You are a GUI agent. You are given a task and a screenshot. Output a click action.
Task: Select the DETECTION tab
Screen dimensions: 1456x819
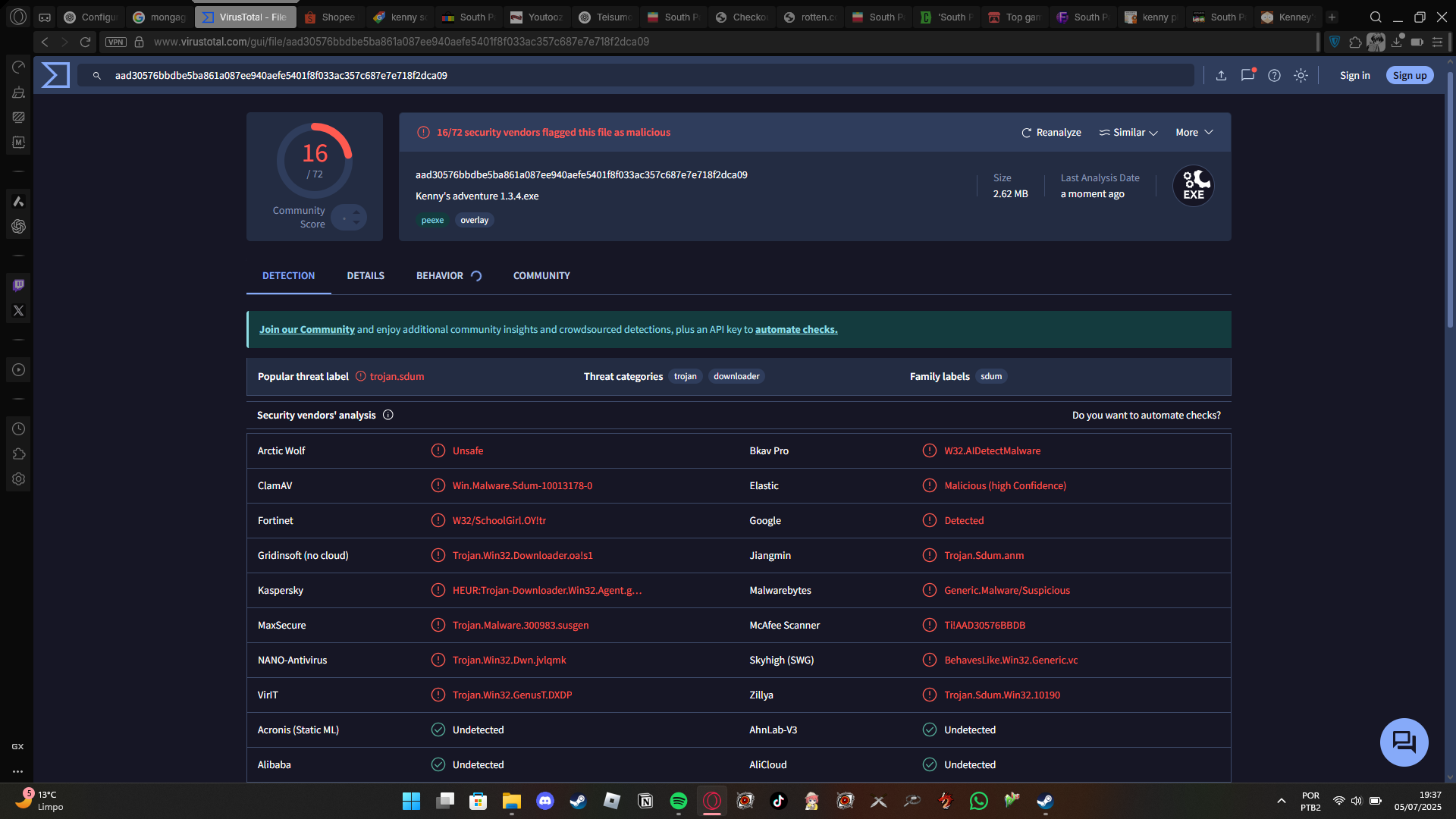[x=288, y=275]
